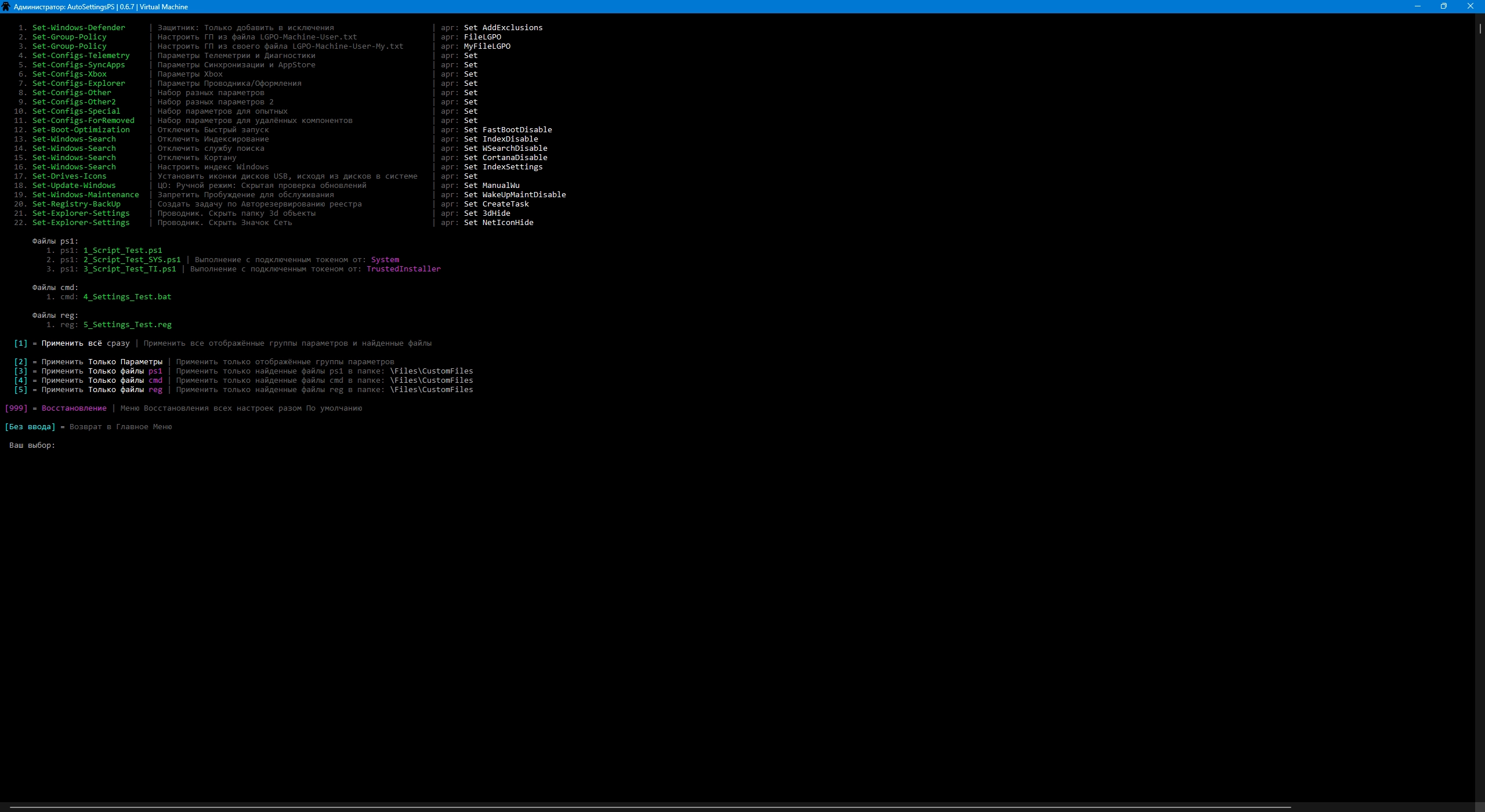The image size is (1485, 812).
Task: Select the Set-Windows-Defender row text
Action: (79, 28)
